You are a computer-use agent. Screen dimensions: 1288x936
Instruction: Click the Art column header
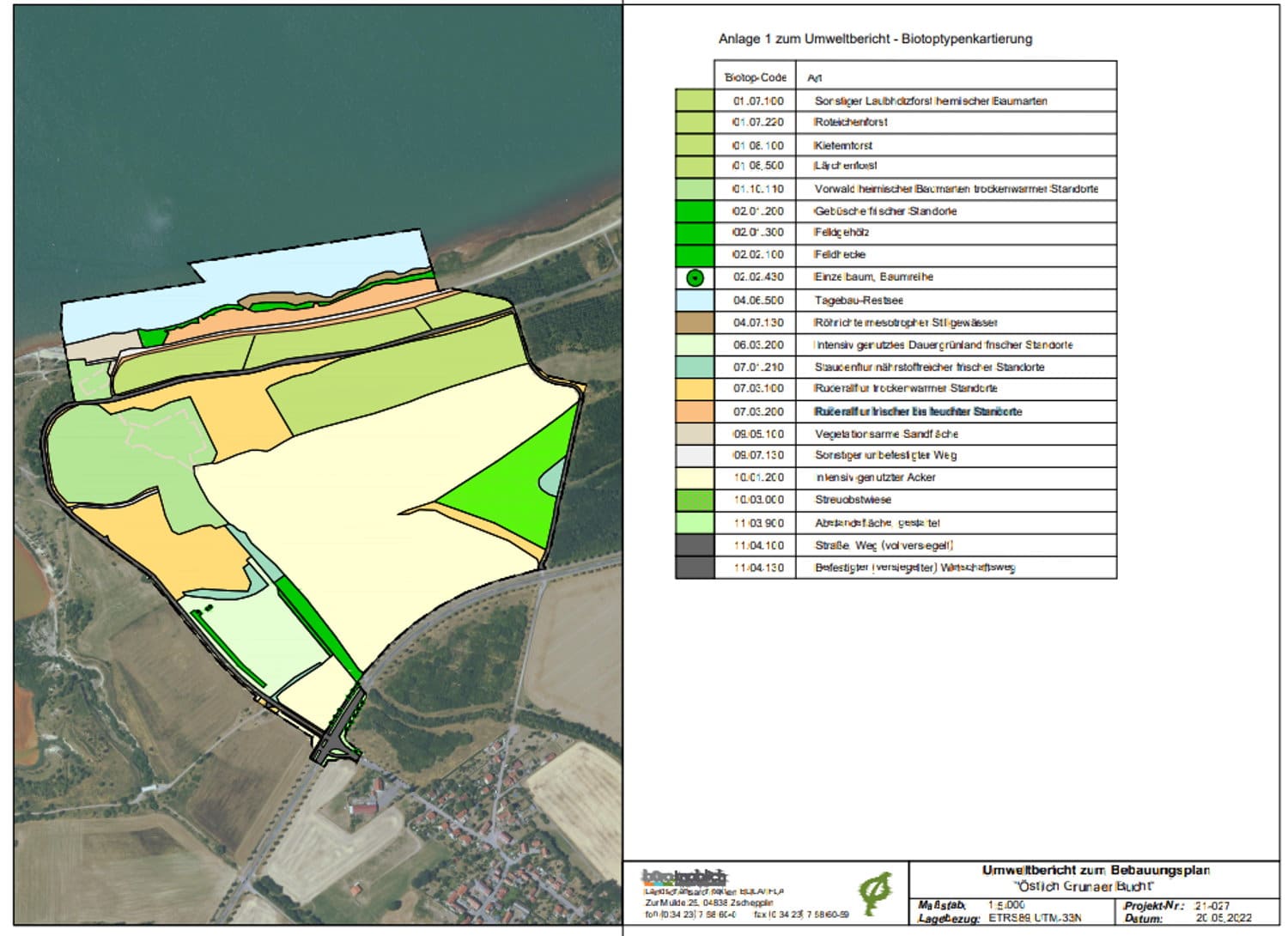pos(814,78)
